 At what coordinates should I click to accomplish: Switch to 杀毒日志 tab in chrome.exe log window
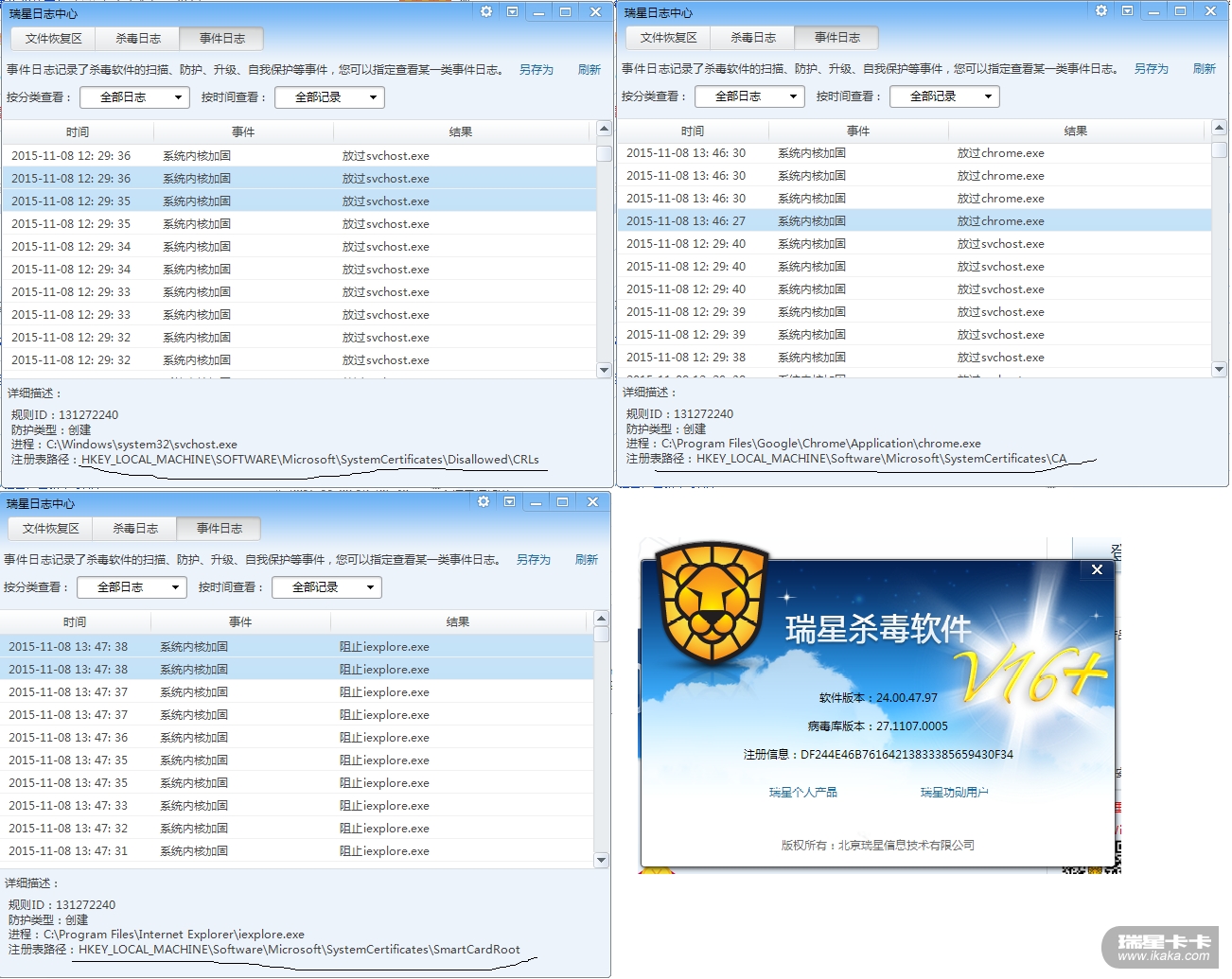click(753, 38)
